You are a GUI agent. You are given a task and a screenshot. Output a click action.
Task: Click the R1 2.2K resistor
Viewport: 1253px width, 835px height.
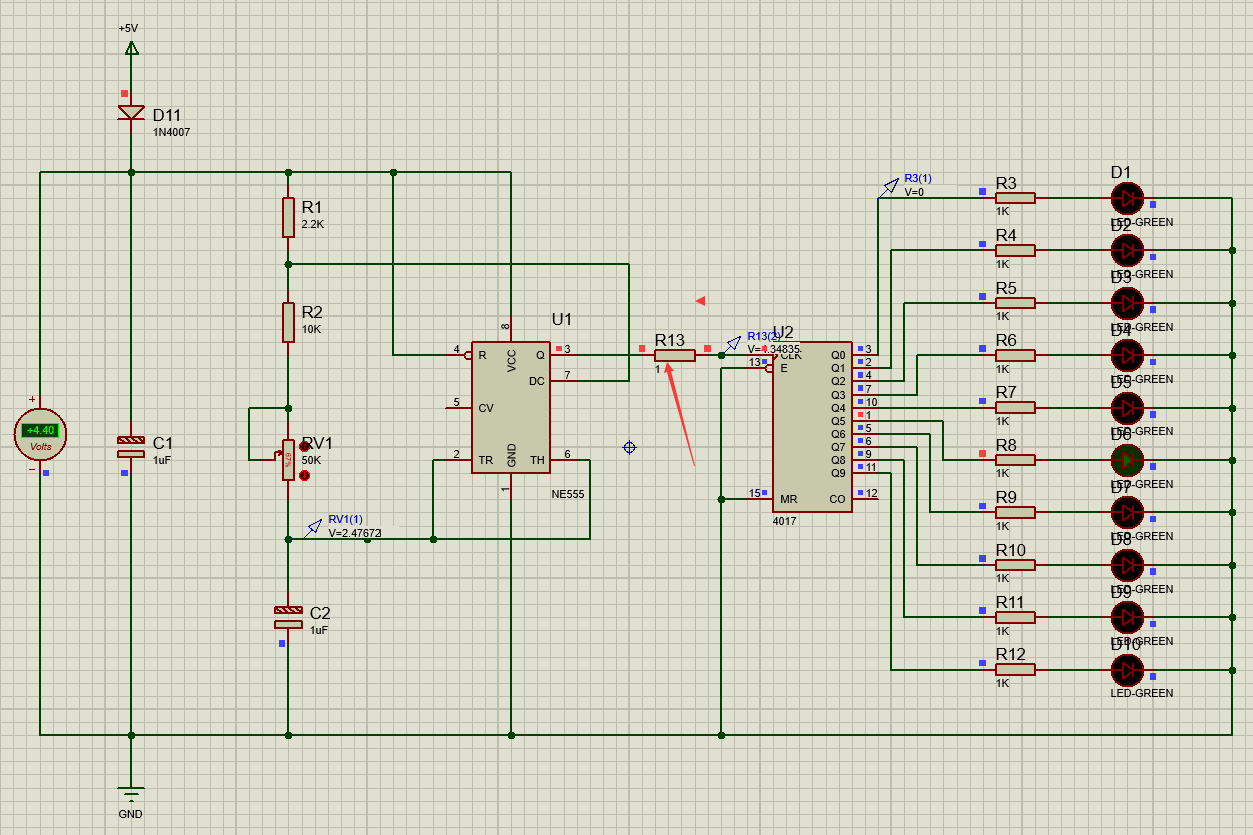(288, 217)
